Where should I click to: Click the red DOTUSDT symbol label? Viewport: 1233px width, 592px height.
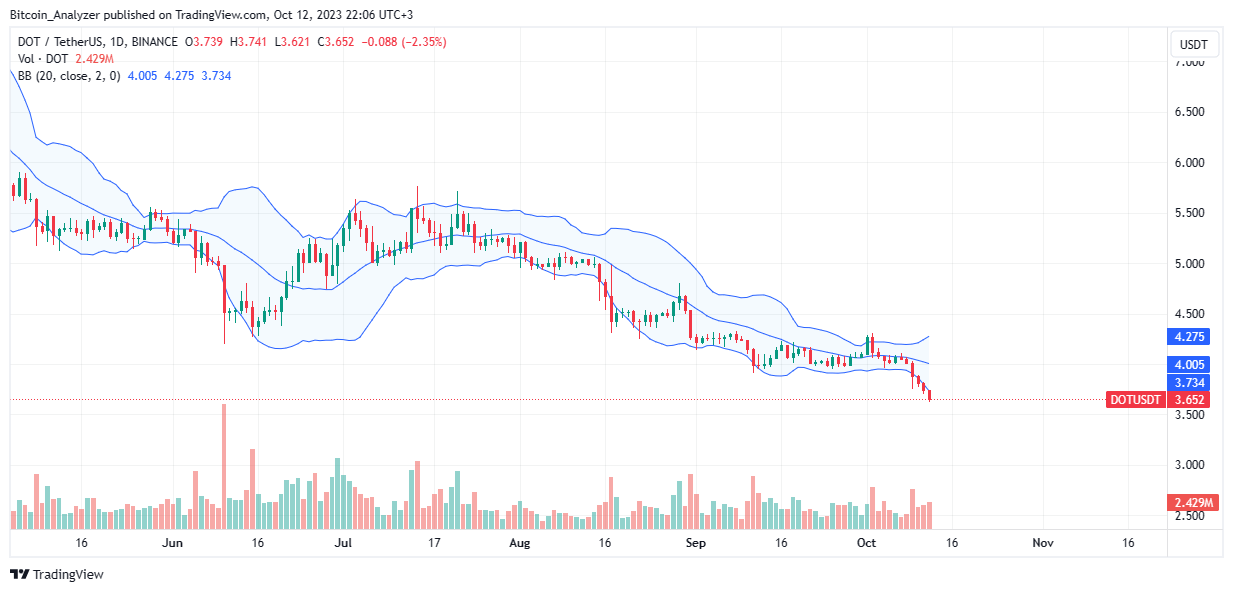(x=1135, y=400)
